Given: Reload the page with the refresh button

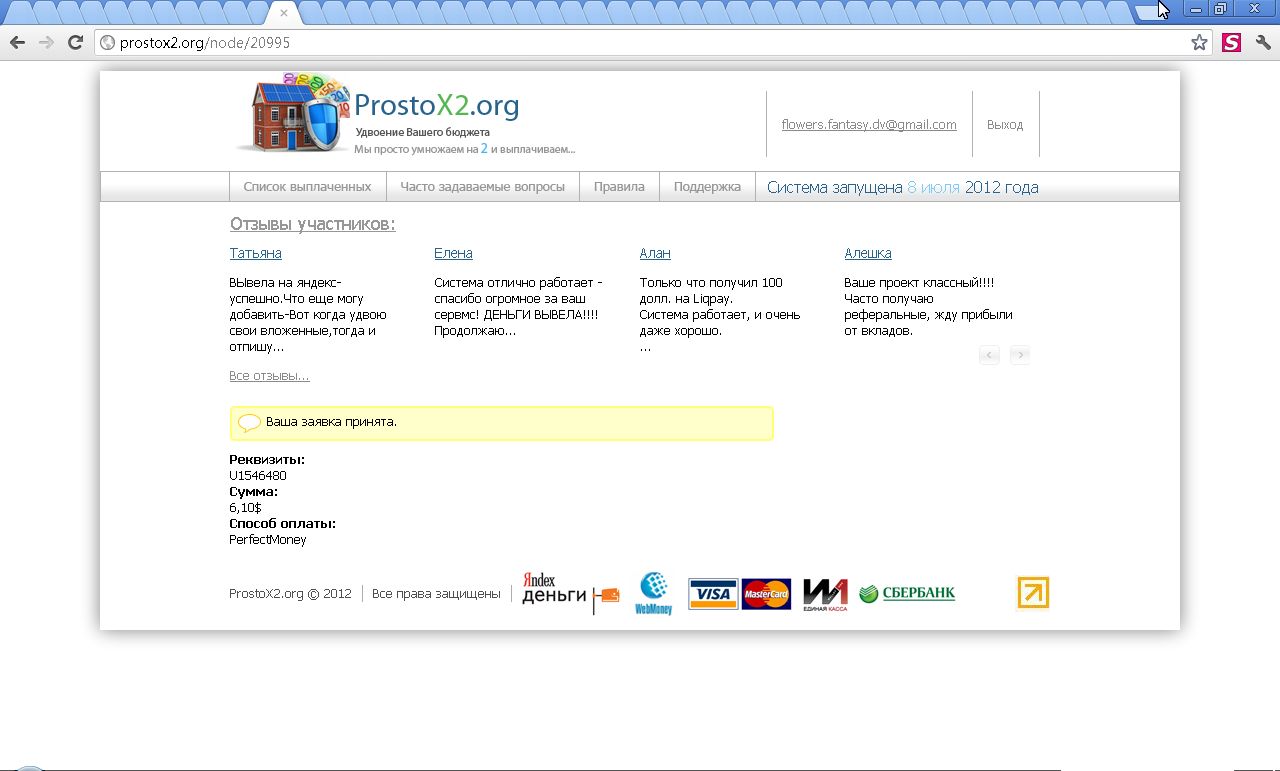Looking at the screenshot, I should pyautogui.click(x=75, y=43).
